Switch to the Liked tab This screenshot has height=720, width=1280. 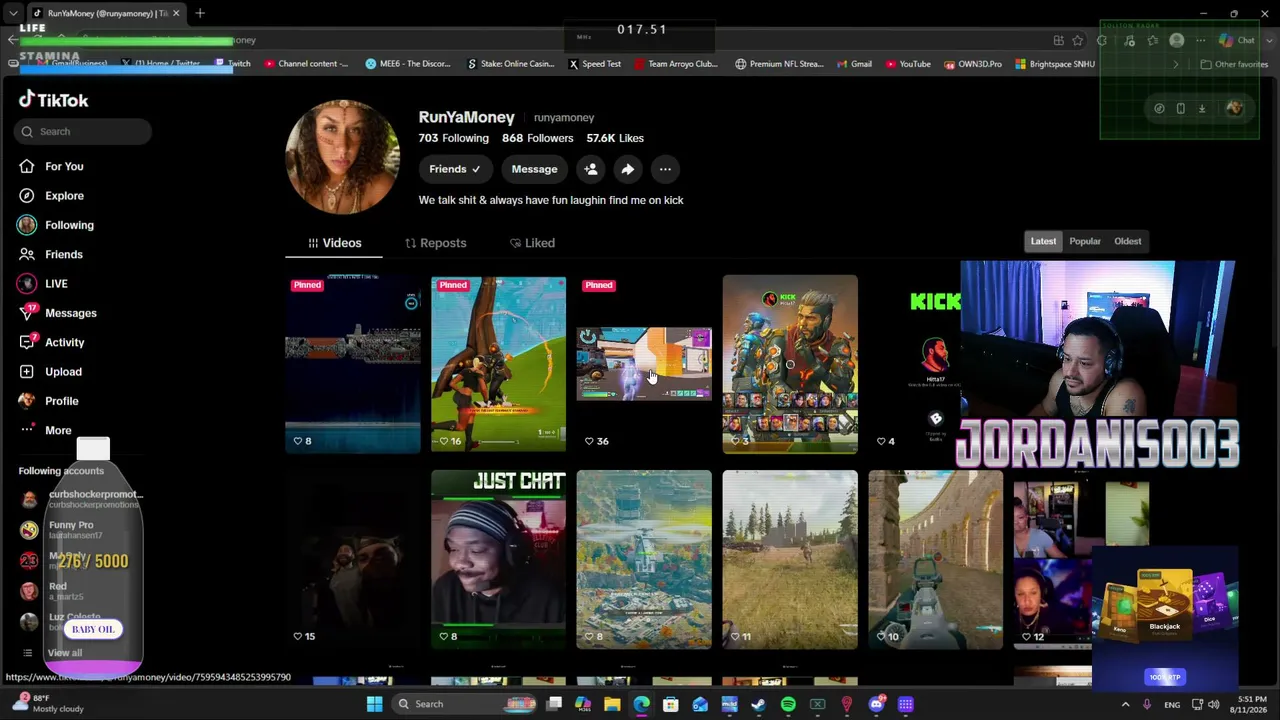(532, 243)
